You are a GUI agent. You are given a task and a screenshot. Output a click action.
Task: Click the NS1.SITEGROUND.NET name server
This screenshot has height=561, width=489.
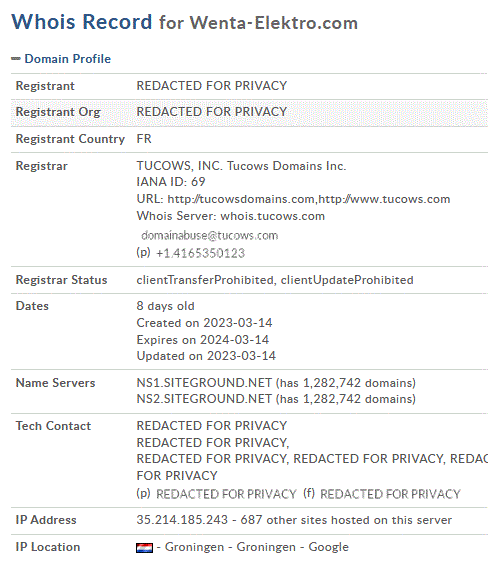point(204,383)
